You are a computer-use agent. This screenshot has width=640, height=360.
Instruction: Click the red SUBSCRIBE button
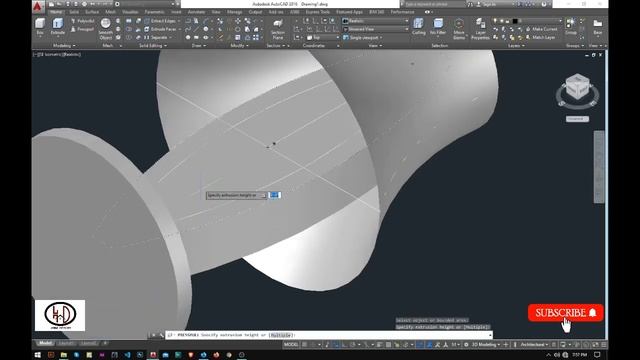tap(565, 313)
